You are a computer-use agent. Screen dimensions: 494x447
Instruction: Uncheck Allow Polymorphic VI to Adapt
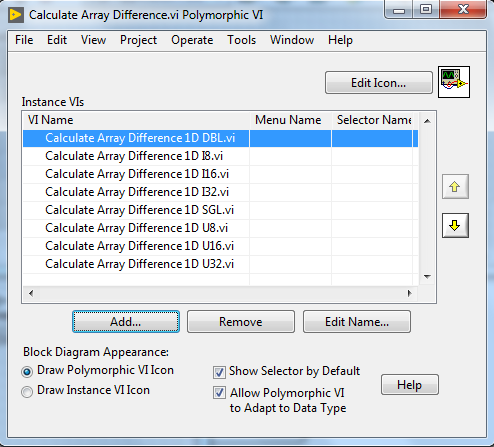[x=219, y=393]
